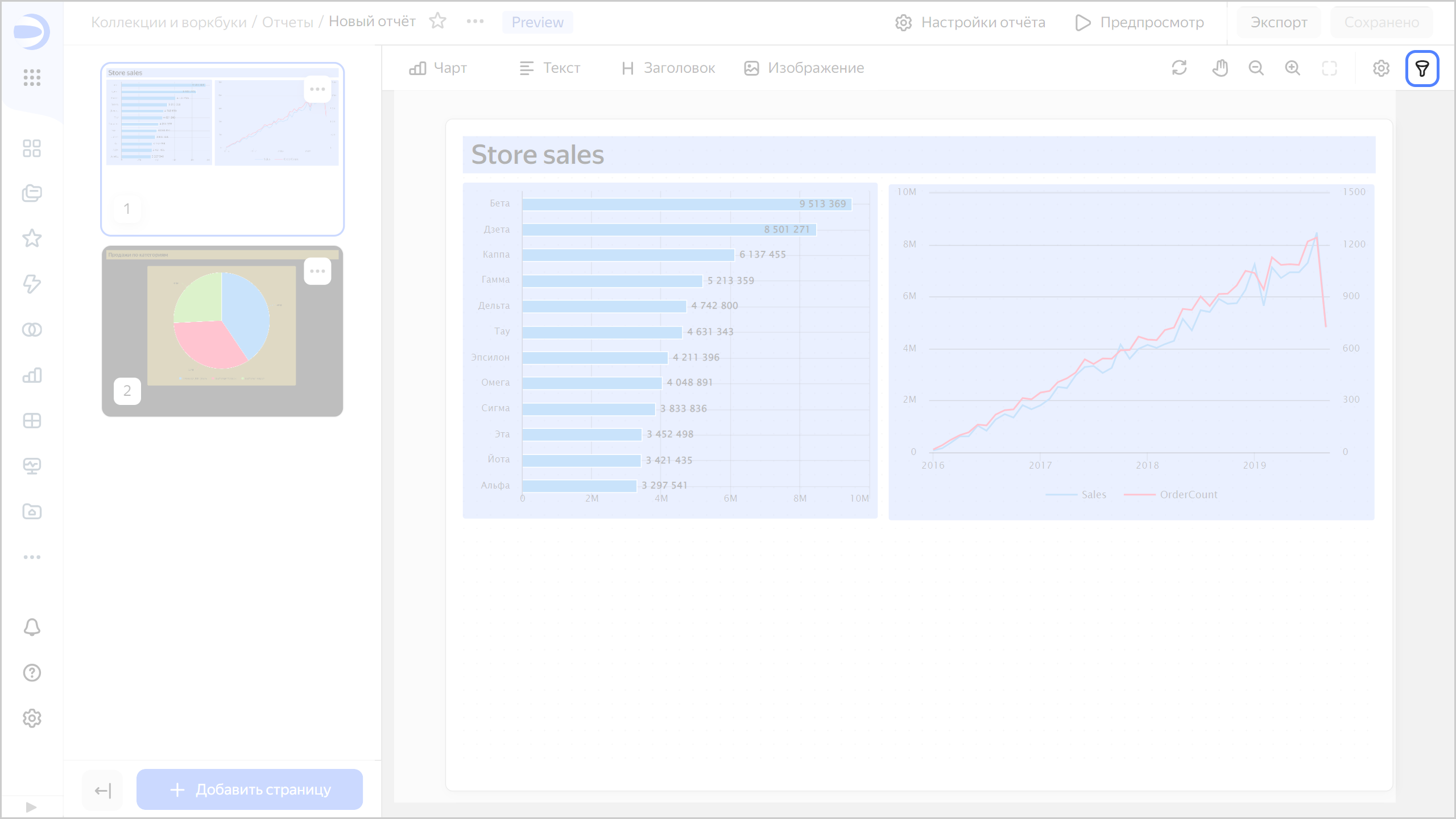1456x819 pixels.
Task: Mark report as favorite with star
Action: (x=437, y=22)
